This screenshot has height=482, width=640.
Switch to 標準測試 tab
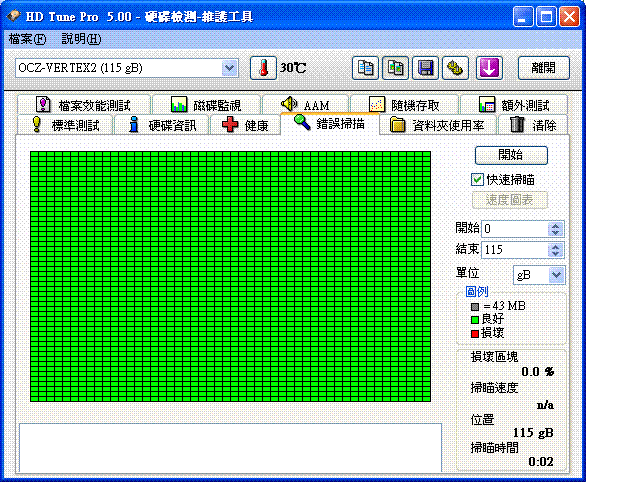(65, 124)
